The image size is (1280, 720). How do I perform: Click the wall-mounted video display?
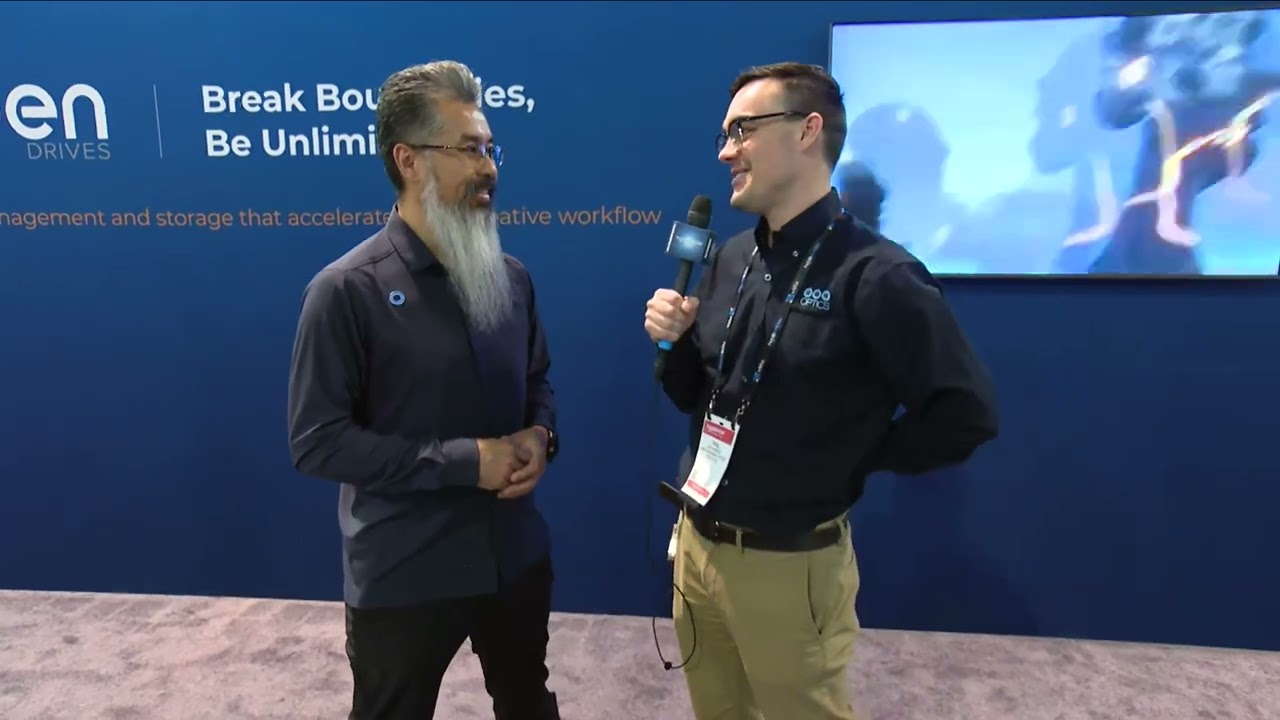click(x=1055, y=143)
